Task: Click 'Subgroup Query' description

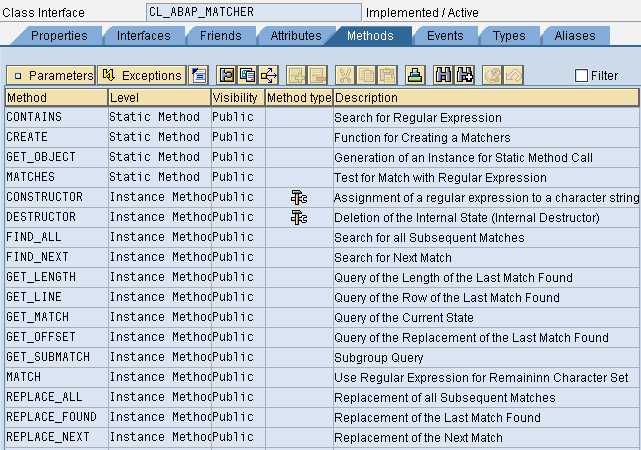Action: click(x=379, y=358)
